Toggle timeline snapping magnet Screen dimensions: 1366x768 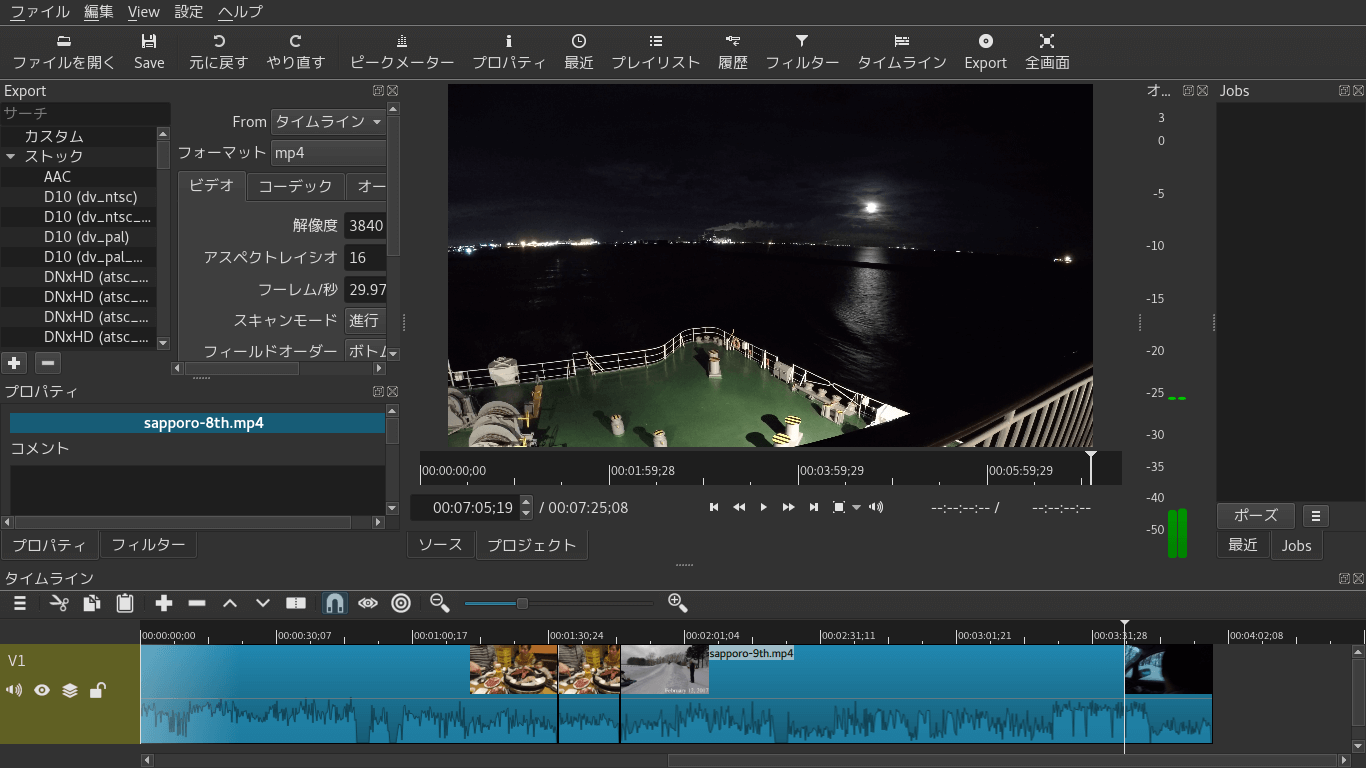point(335,603)
